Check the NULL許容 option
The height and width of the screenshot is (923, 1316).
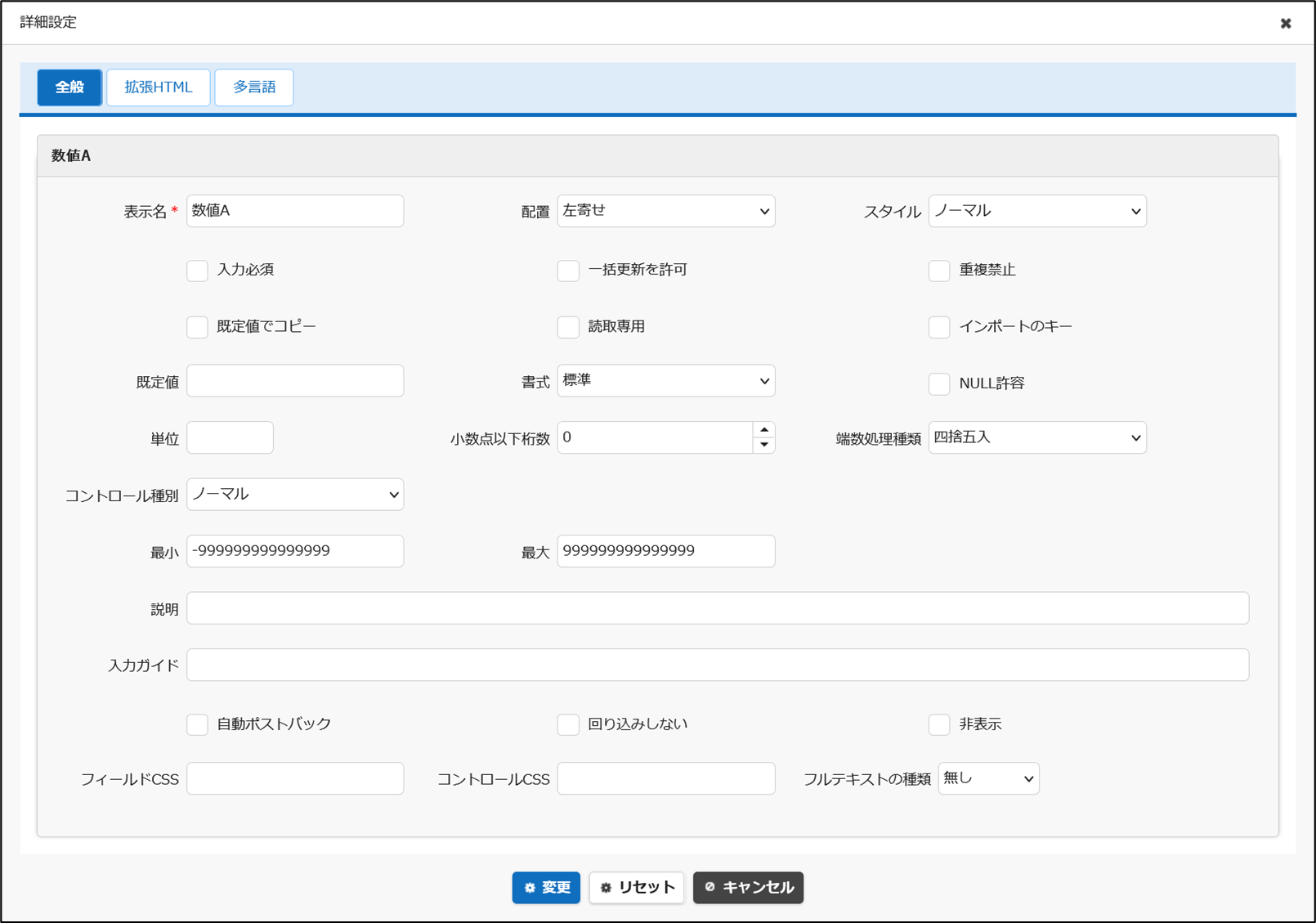(x=939, y=383)
